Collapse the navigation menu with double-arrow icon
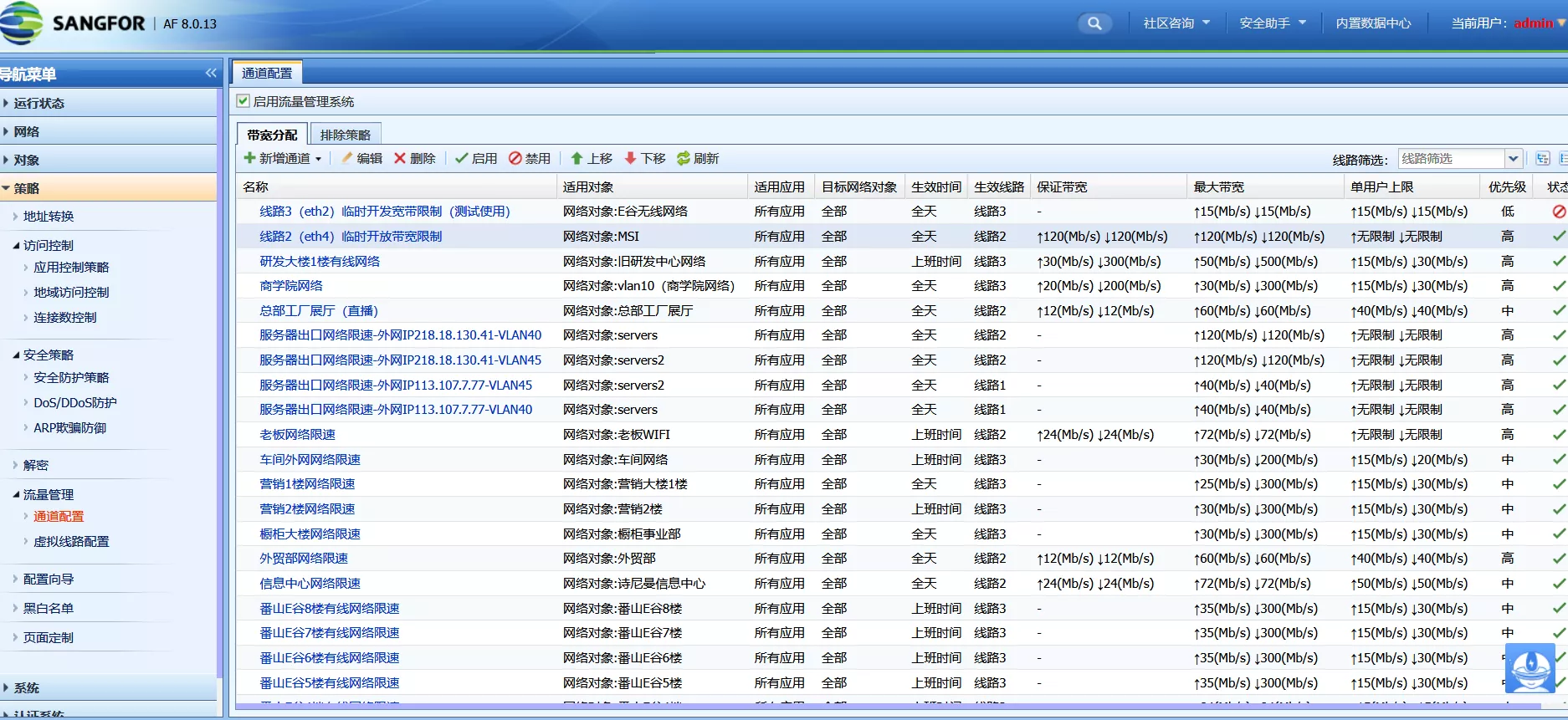The width and height of the screenshot is (1568, 720). (211, 74)
